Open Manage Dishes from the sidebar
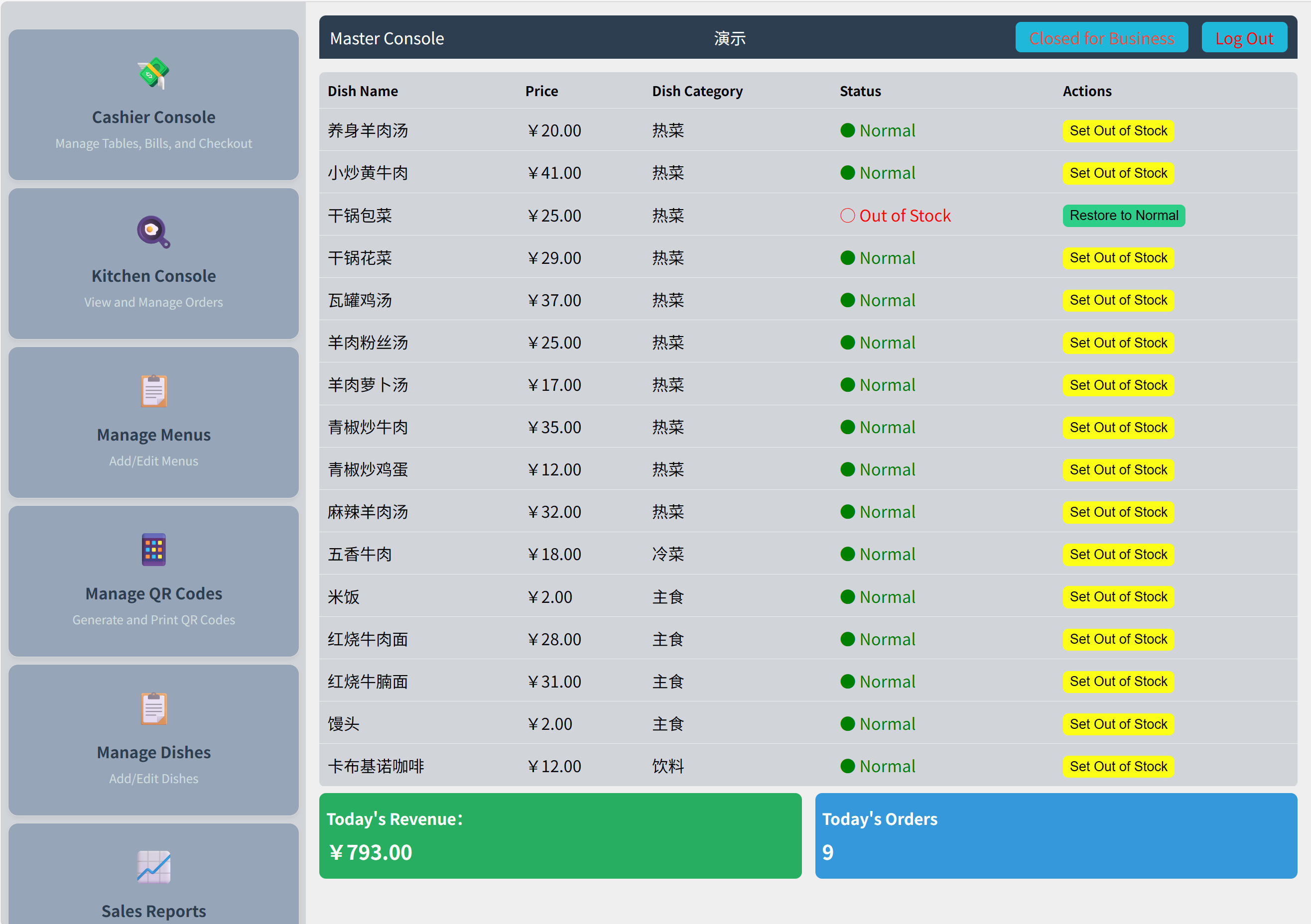 pyautogui.click(x=153, y=752)
